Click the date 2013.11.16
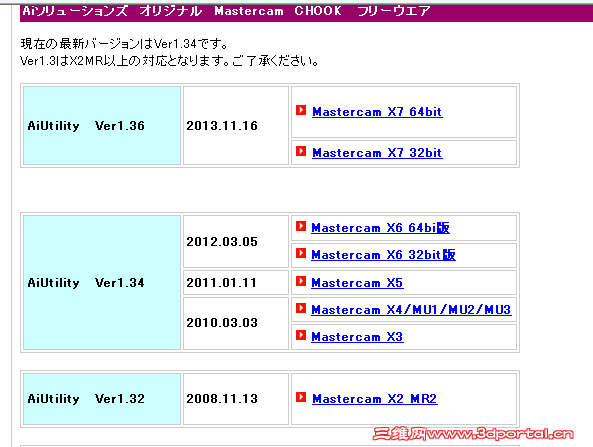Screen dimensions: 593x447 tap(222, 126)
